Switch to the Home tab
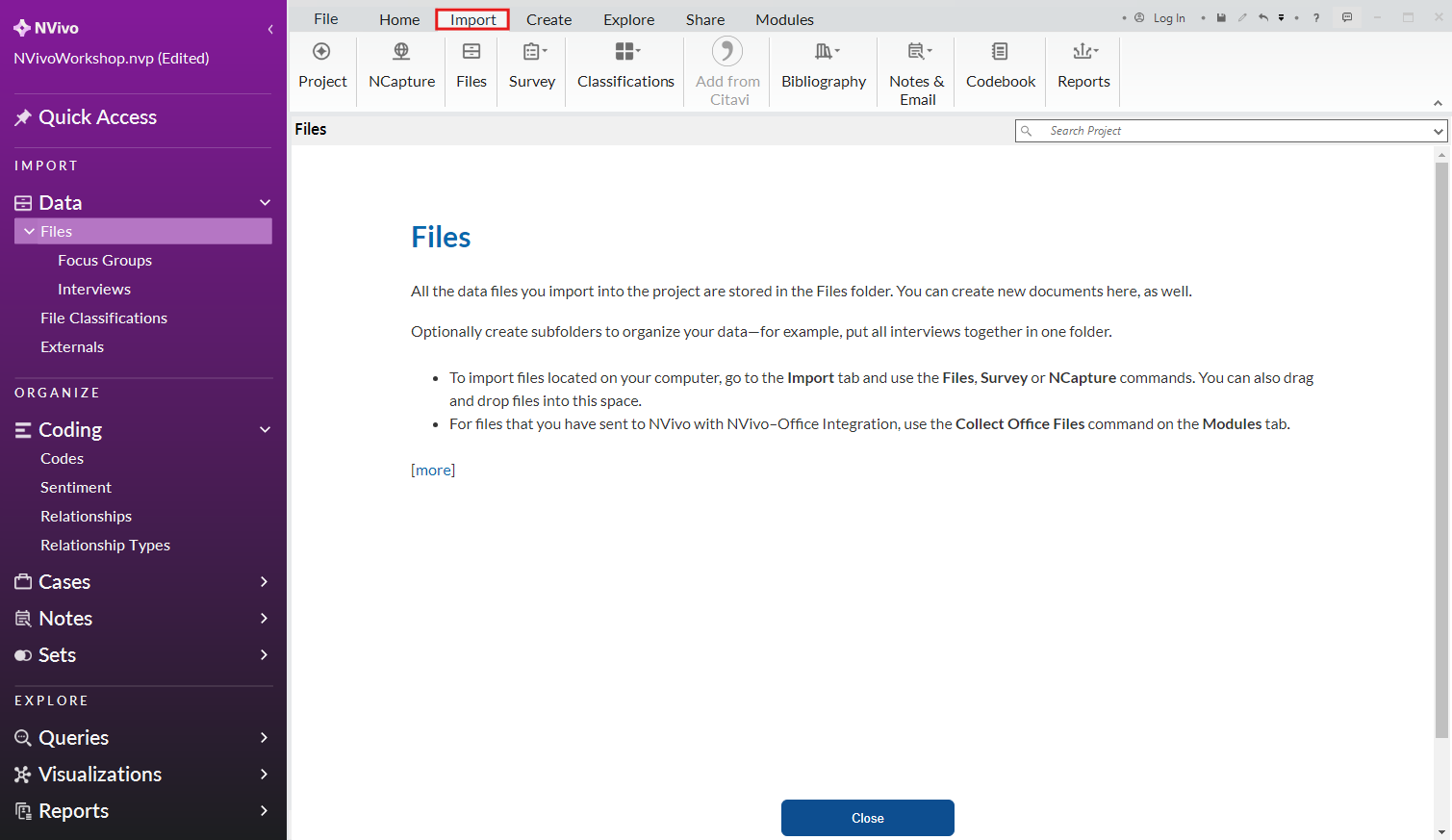The height and width of the screenshot is (840, 1452). 399,19
